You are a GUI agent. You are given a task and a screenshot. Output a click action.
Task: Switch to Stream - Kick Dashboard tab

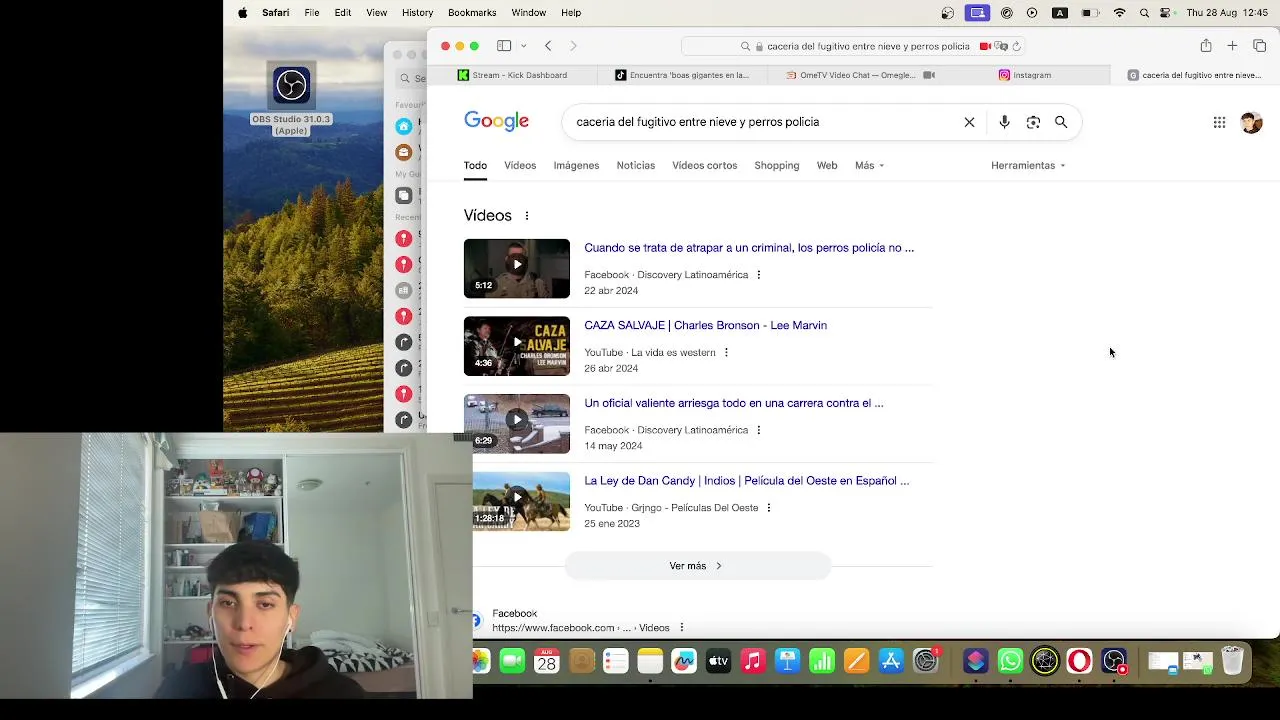click(512, 75)
